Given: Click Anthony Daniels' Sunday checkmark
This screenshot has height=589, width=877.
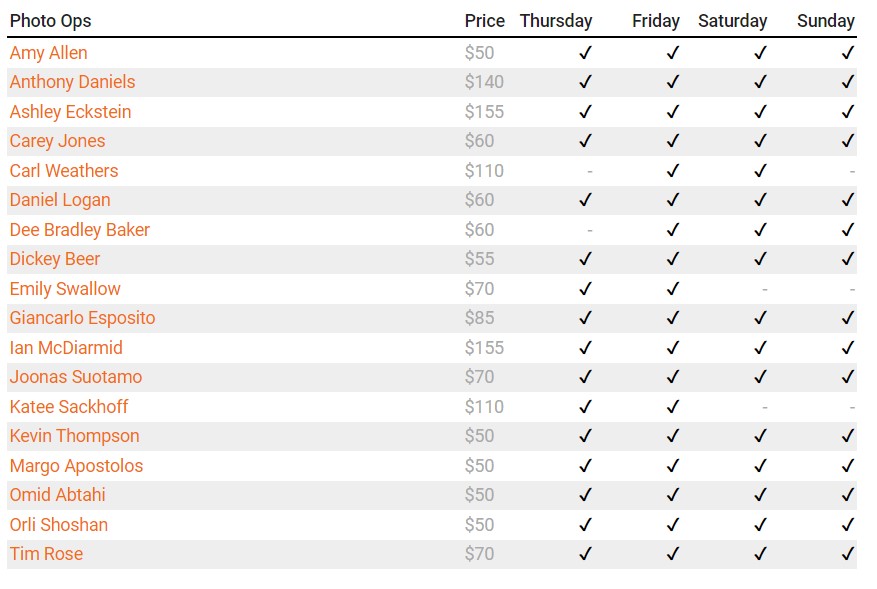Looking at the screenshot, I should point(848,82).
